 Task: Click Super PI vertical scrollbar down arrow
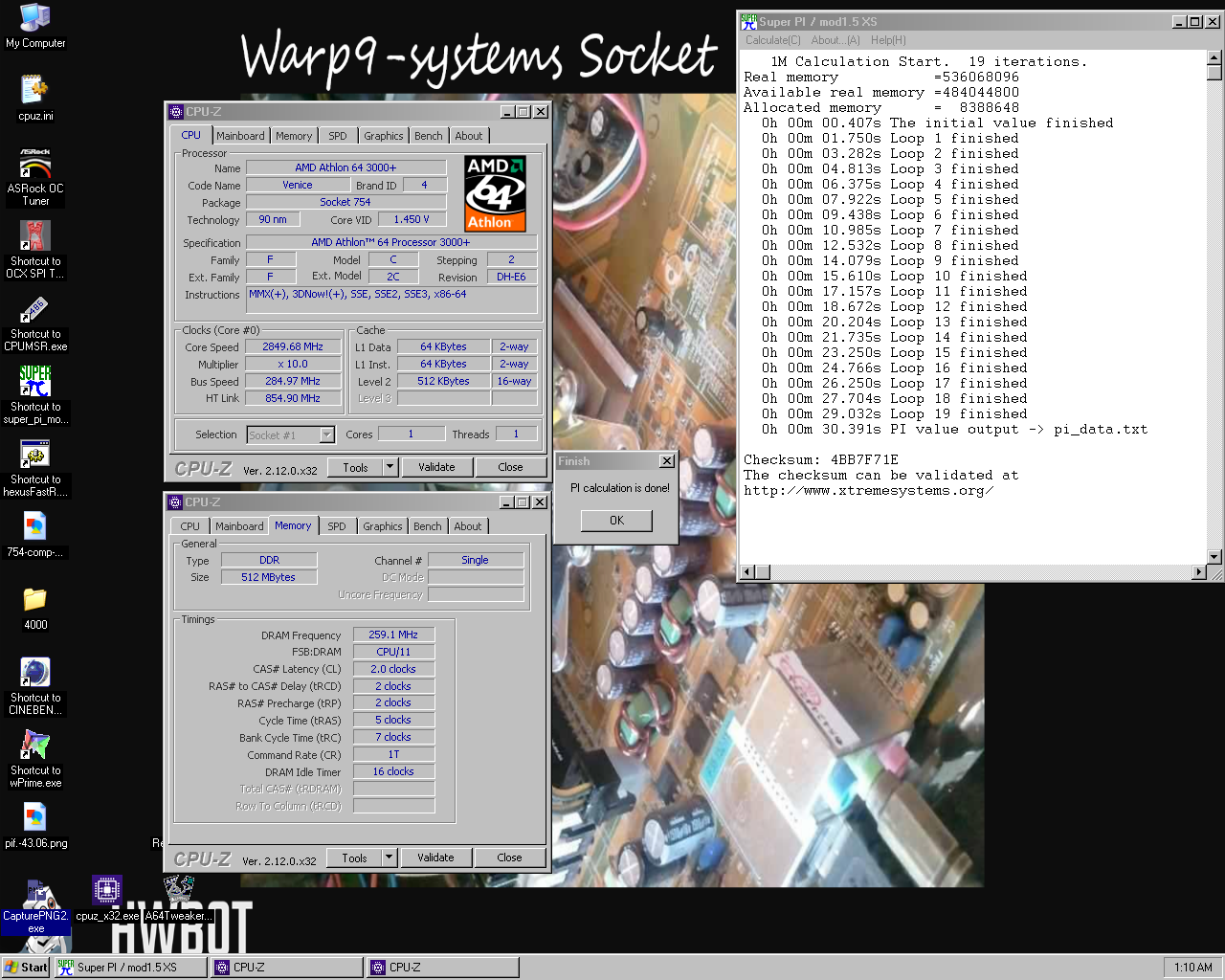1214,557
